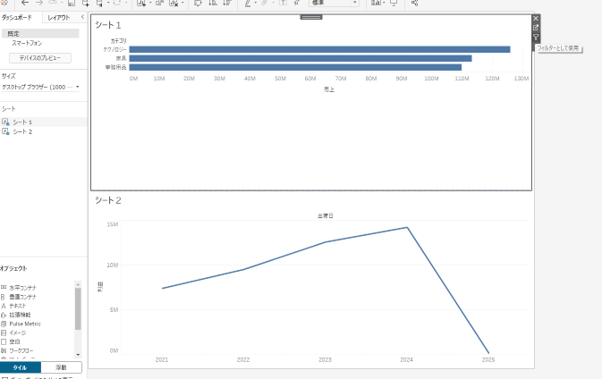Click the 事務用品 bar in Sheet 1
The width and height of the screenshot is (602, 379).
295,67
